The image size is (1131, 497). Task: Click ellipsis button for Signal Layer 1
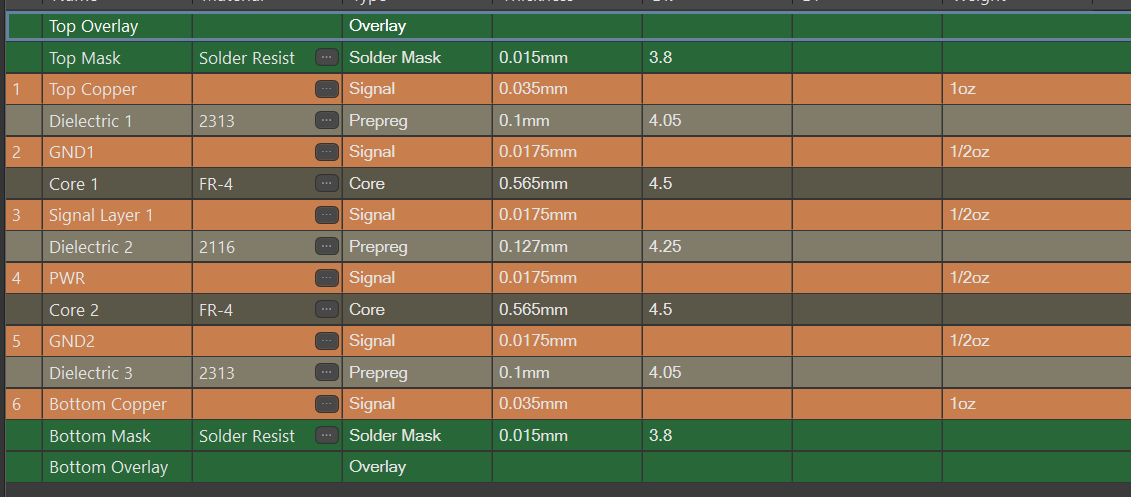click(x=326, y=215)
